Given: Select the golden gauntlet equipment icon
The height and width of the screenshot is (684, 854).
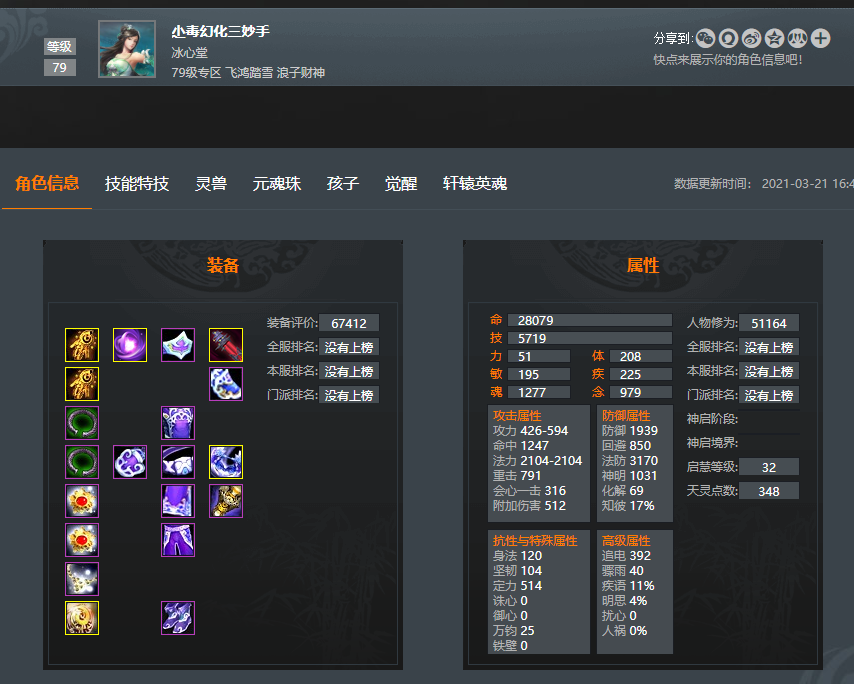Looking at the screenshot, I should 226,501.
